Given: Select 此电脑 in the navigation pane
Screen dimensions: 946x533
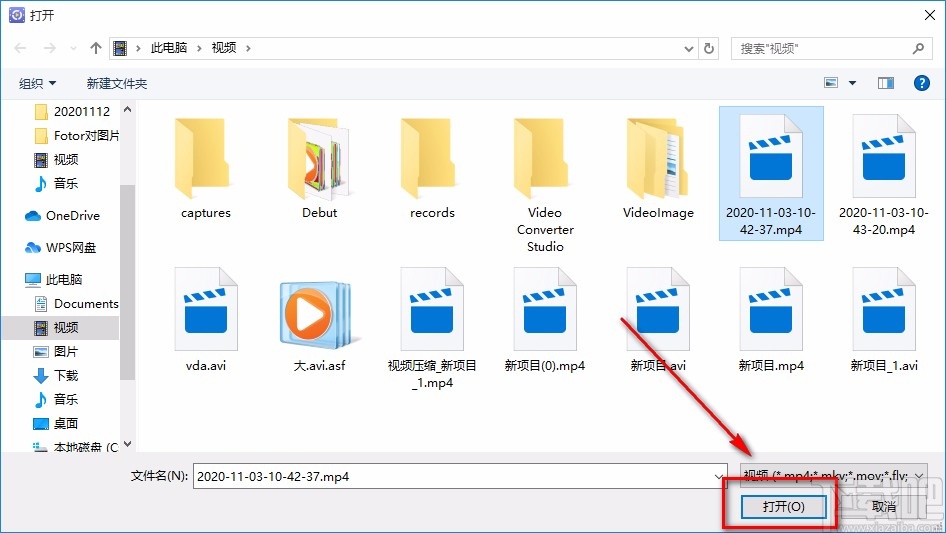Looking at the screenshot, I should point(53,279).
